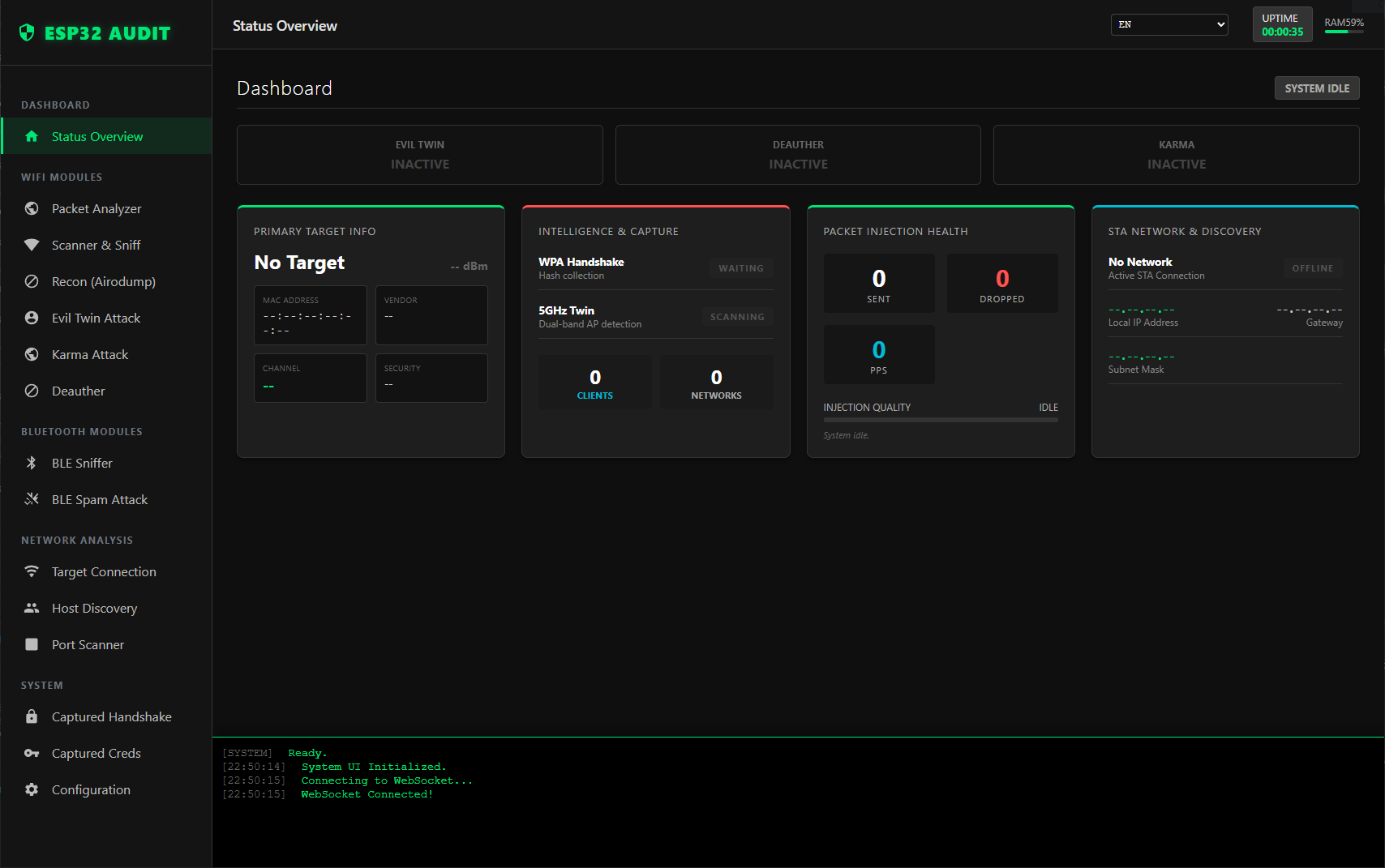Click the 'Gateway' label
This screenshot has width=1385, height=868.
point(1324,323)
